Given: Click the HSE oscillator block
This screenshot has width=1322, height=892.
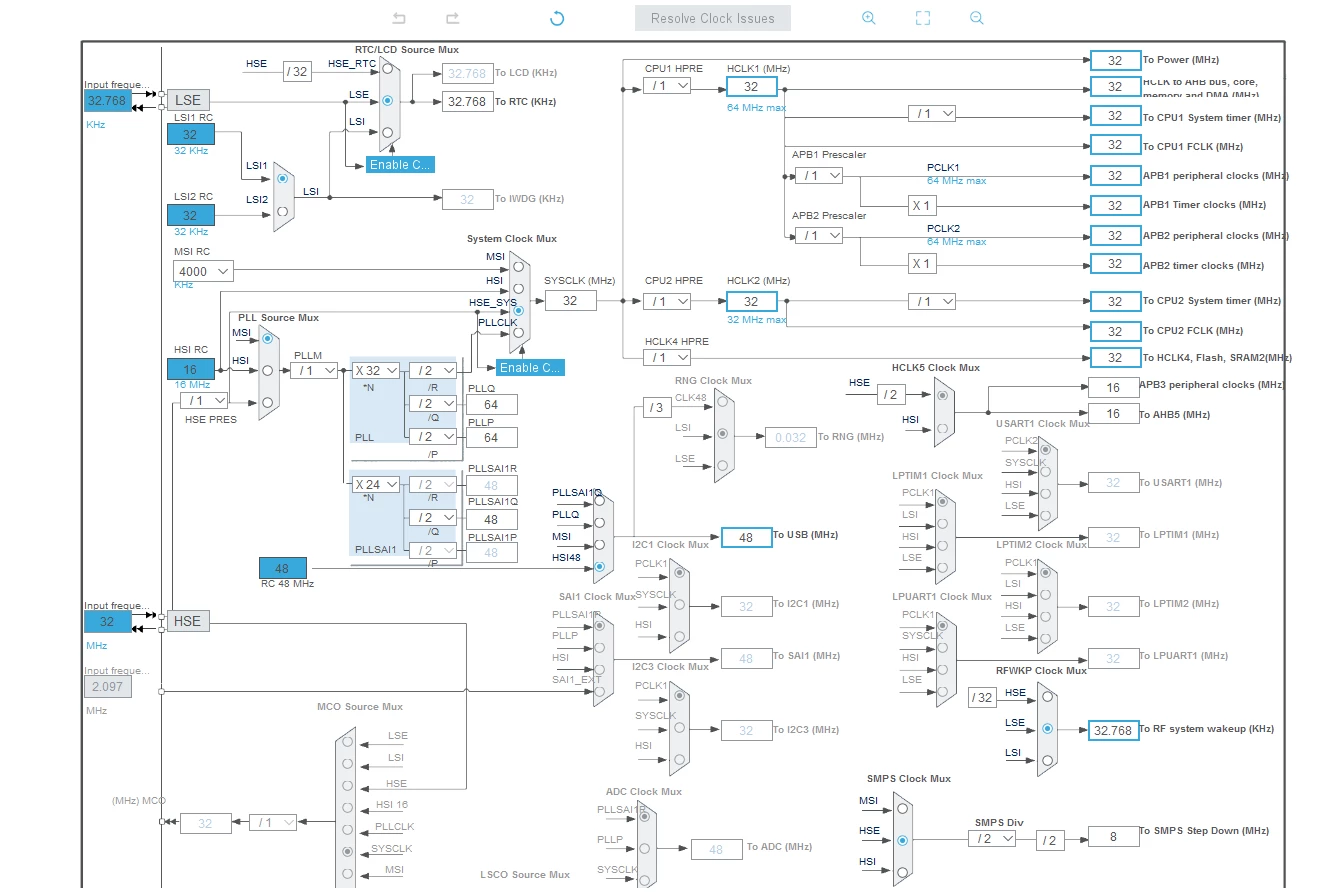Looking at the screenshot, I should [x=187, y=621].
